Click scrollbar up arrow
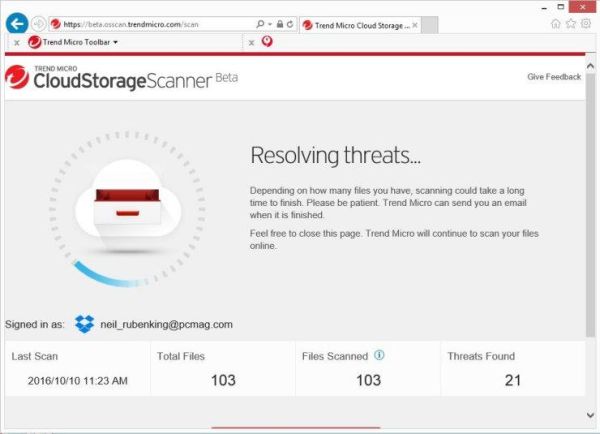The image size is (600, 434). [x=590, y=66]
